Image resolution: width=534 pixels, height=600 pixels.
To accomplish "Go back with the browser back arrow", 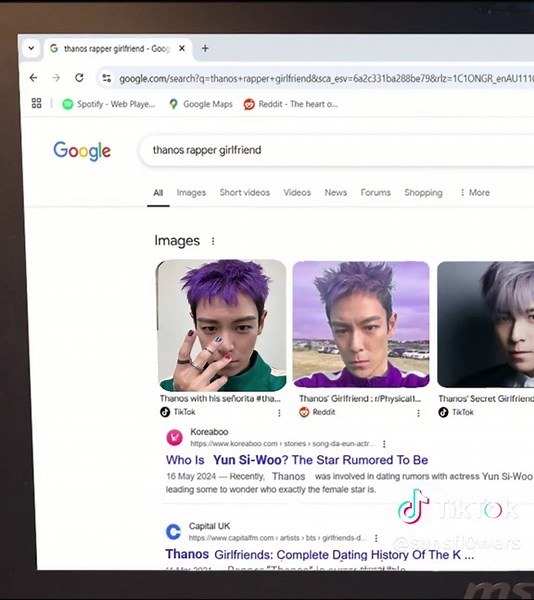I will (34, 78).
